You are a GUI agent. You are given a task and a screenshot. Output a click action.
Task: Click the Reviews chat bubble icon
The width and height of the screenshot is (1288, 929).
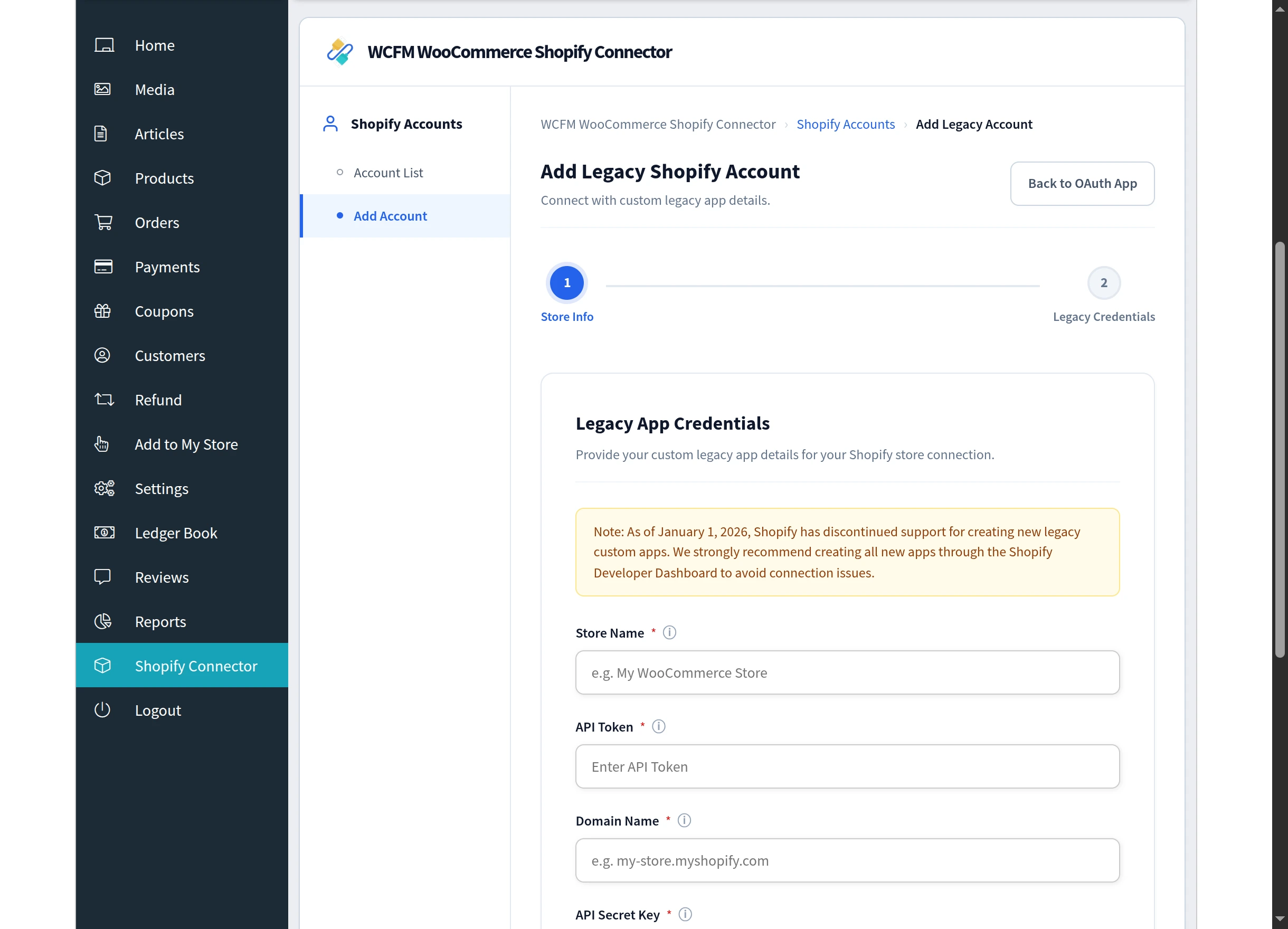[102, 577]
